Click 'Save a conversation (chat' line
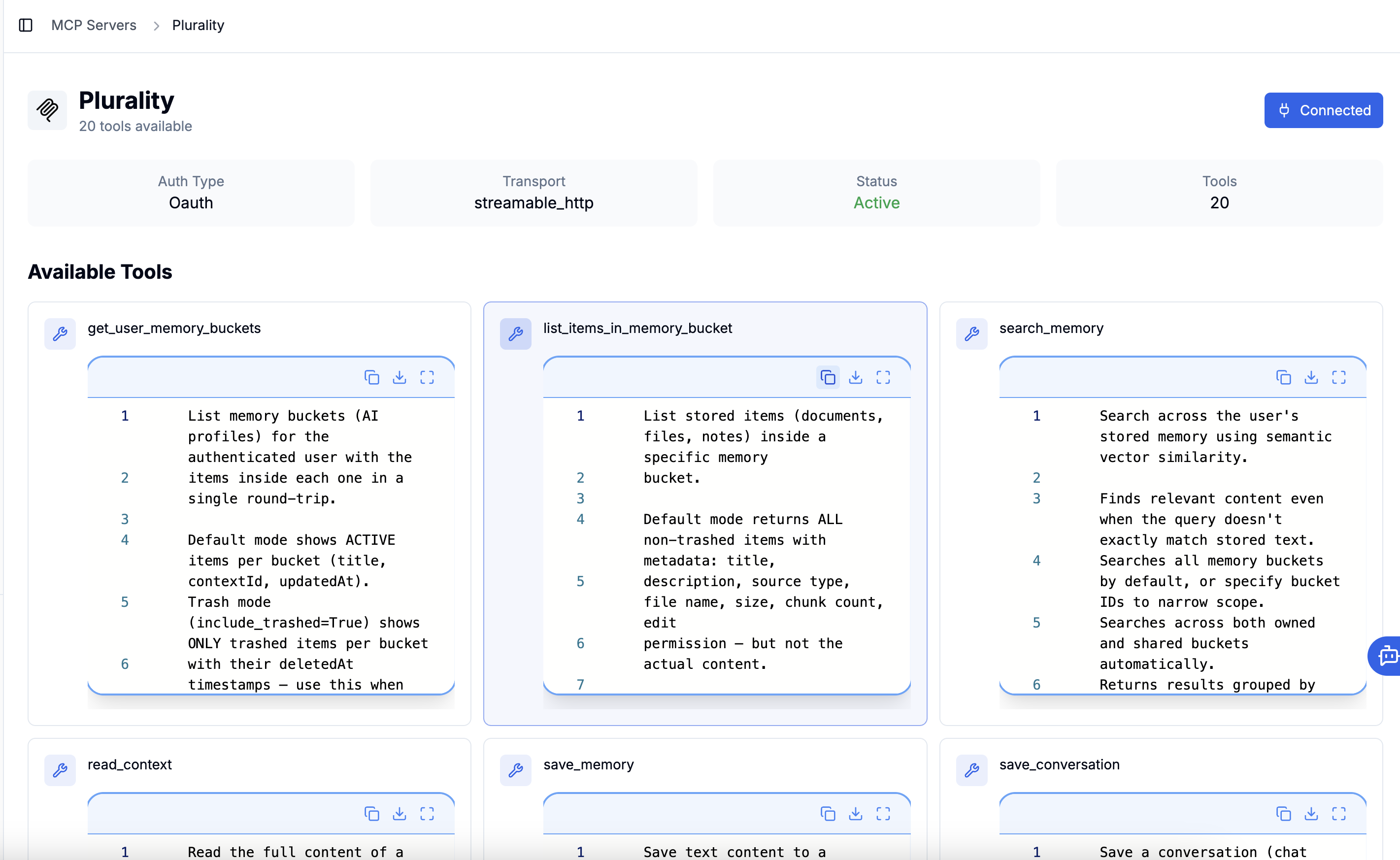 [1203, 852]
